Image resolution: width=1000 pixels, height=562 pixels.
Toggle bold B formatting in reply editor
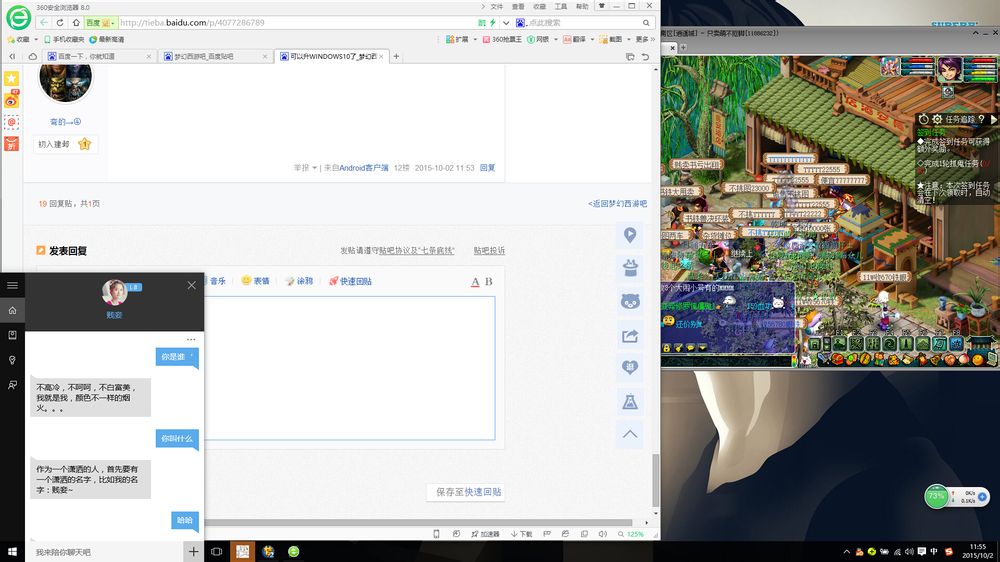point(489,281)
